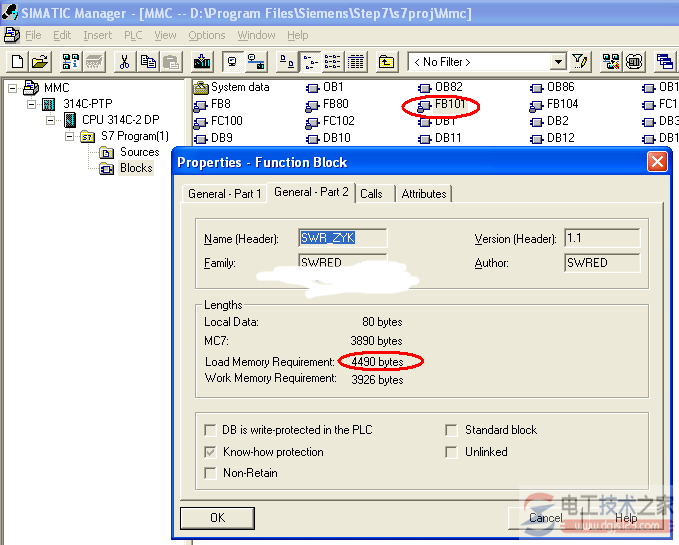Click the Open Project folder icon
The height and width of the screenshot is (545, 679).
tap(40, 62)
